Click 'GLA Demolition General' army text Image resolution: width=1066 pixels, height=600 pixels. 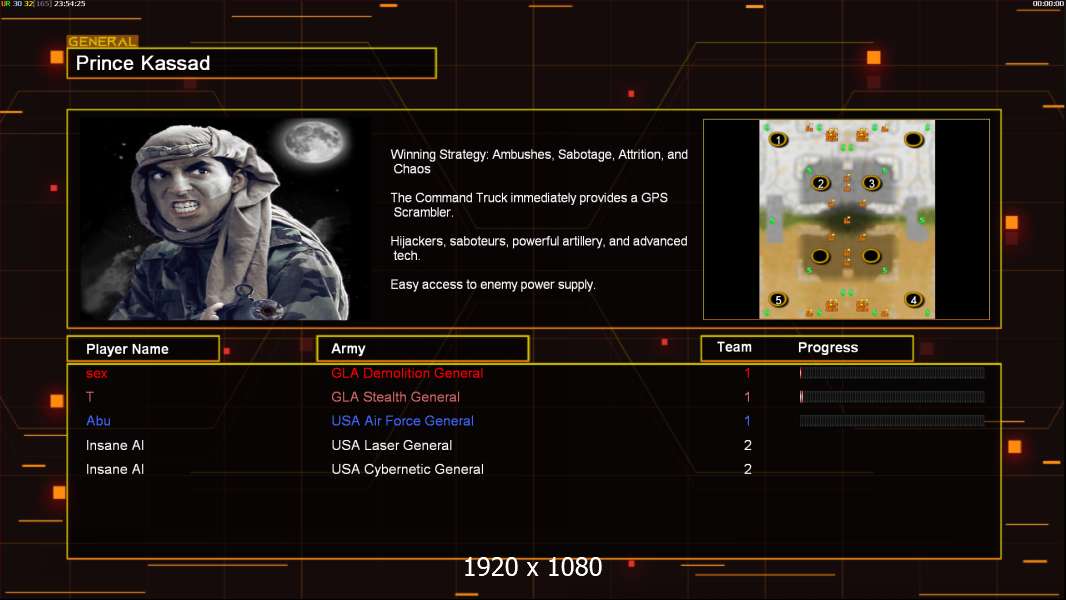(407, 373)
